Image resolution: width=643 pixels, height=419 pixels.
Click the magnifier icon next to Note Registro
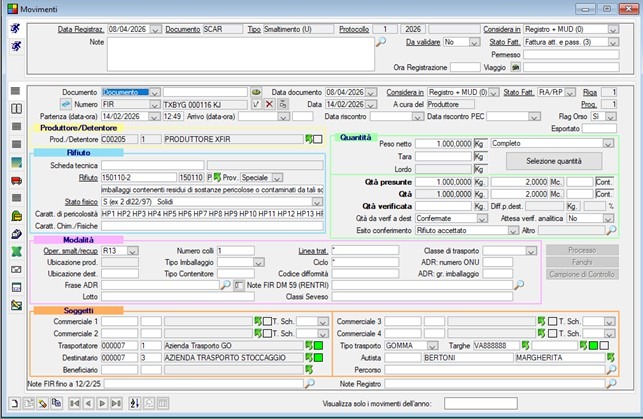(x=609, y=384)
